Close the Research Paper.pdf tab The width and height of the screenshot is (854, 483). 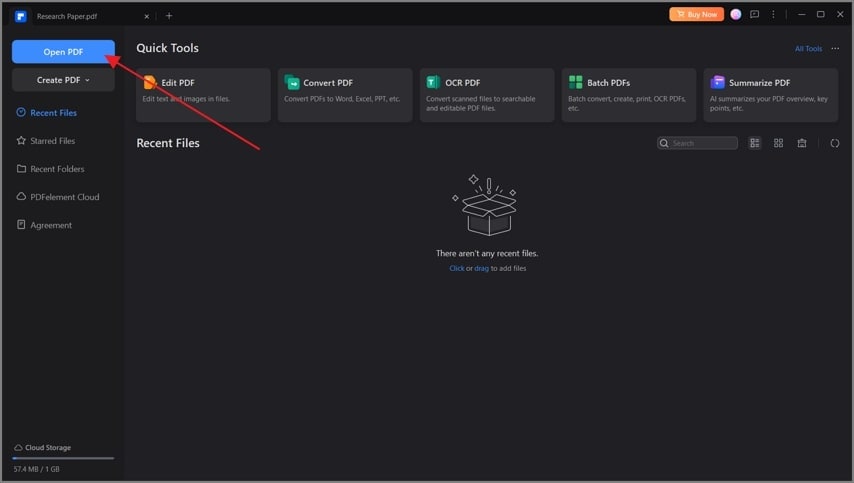click(147, 16)
